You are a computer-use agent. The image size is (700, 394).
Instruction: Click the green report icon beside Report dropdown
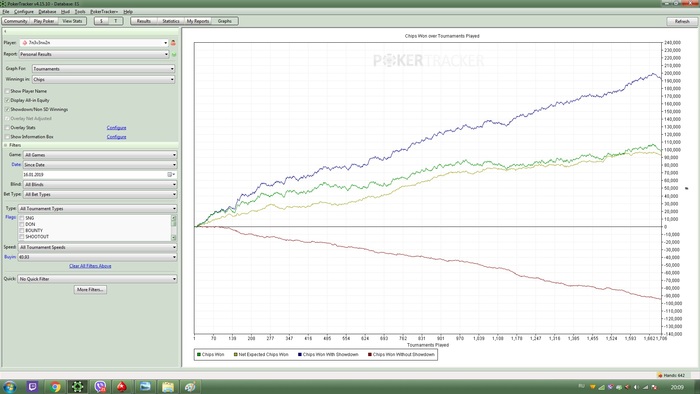174,54
